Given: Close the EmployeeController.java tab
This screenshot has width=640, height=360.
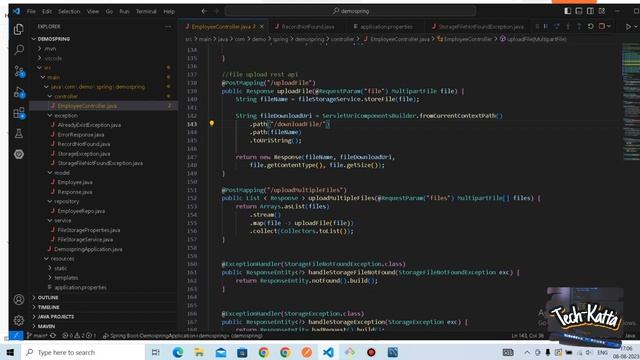Looking at the screenshot, I should point(262,27).
